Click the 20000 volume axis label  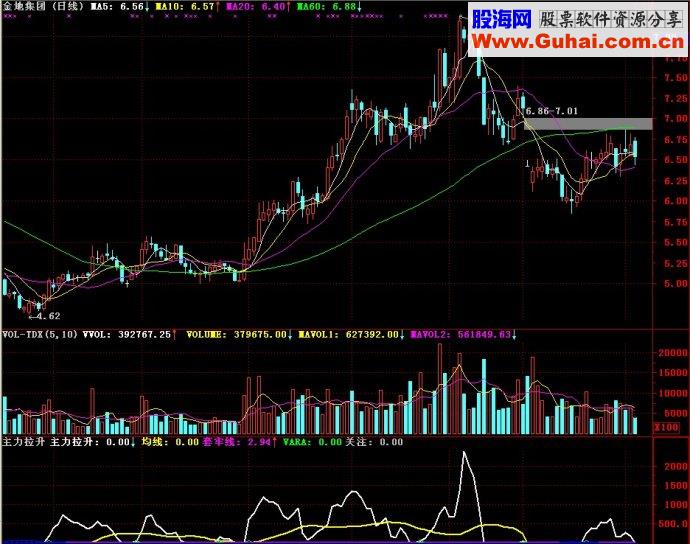coord(672,353)
